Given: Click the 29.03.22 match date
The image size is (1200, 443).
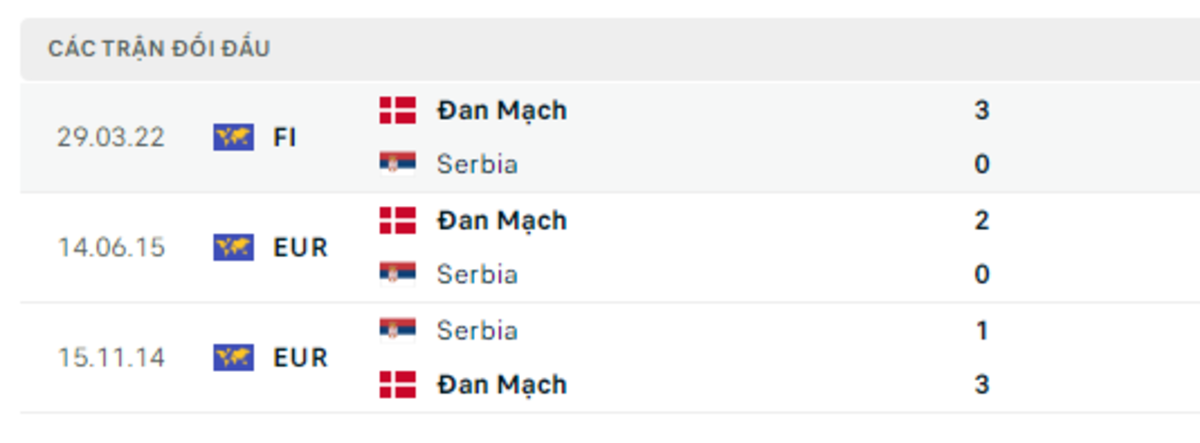Looking at the screenshot, I should point(110,137).
